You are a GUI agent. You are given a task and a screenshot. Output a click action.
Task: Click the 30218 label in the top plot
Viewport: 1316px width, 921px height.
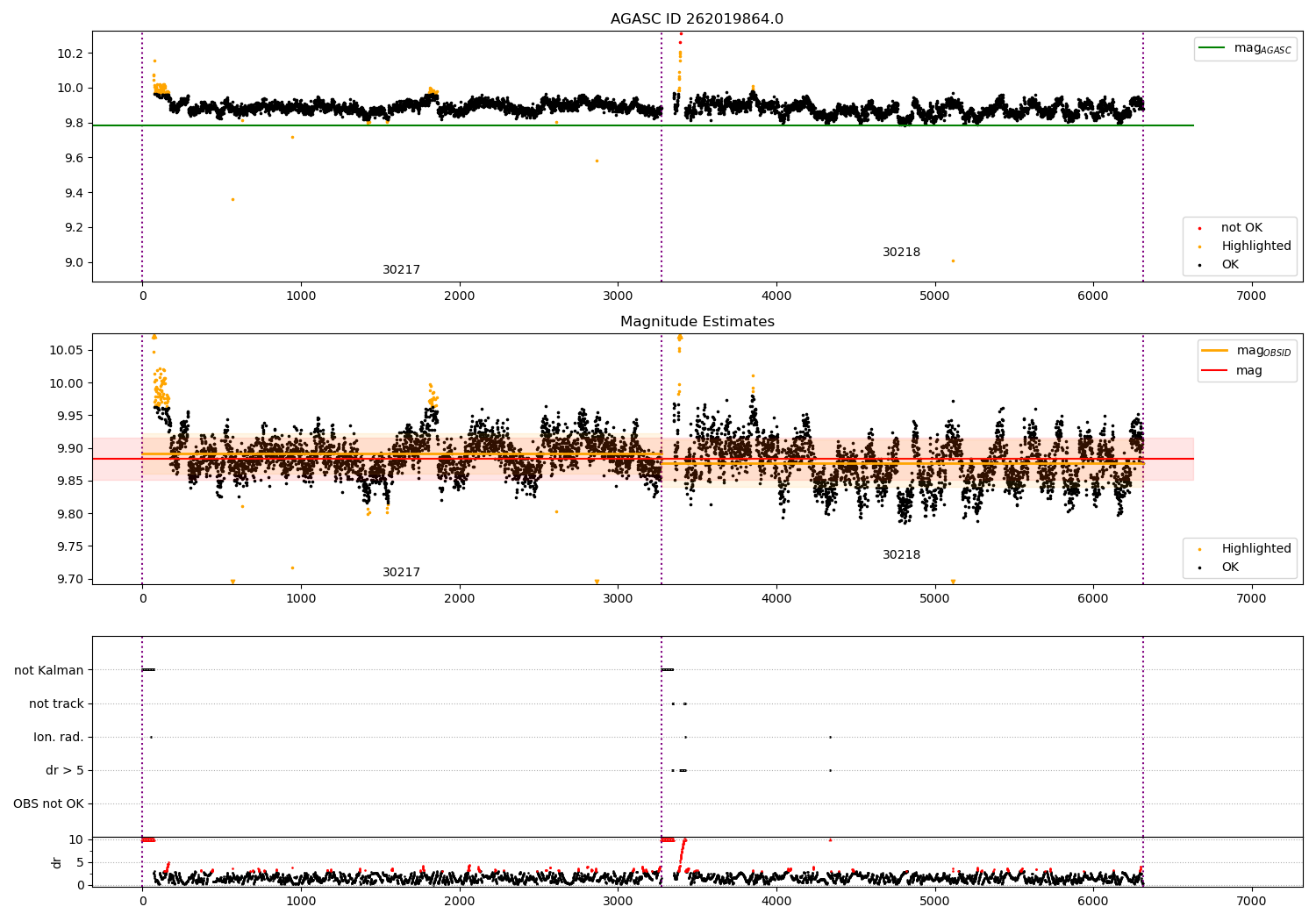pyautogui.click(x=901, y=253)
